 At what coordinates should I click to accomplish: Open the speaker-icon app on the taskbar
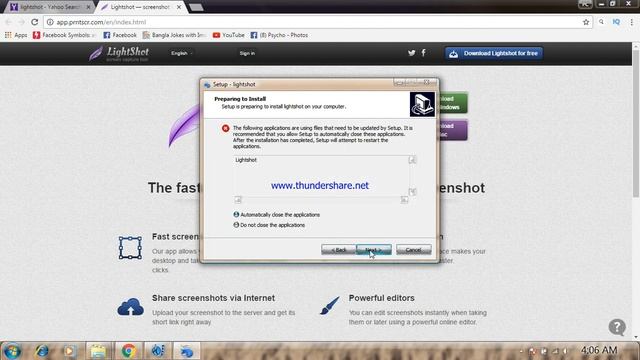(158, 351)
